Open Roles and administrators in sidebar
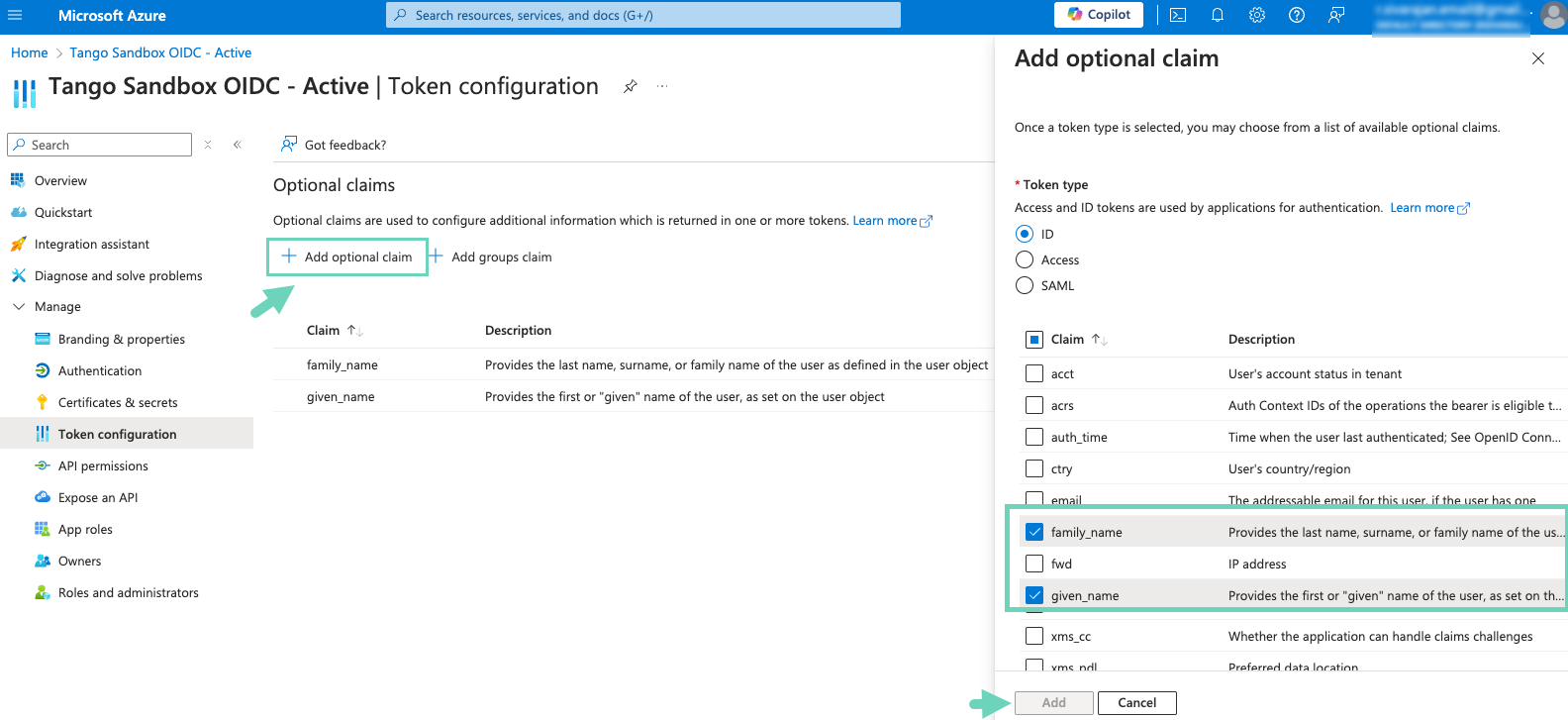The width and height of the screenshot is (1568, 720). click(x=127, y=592)
